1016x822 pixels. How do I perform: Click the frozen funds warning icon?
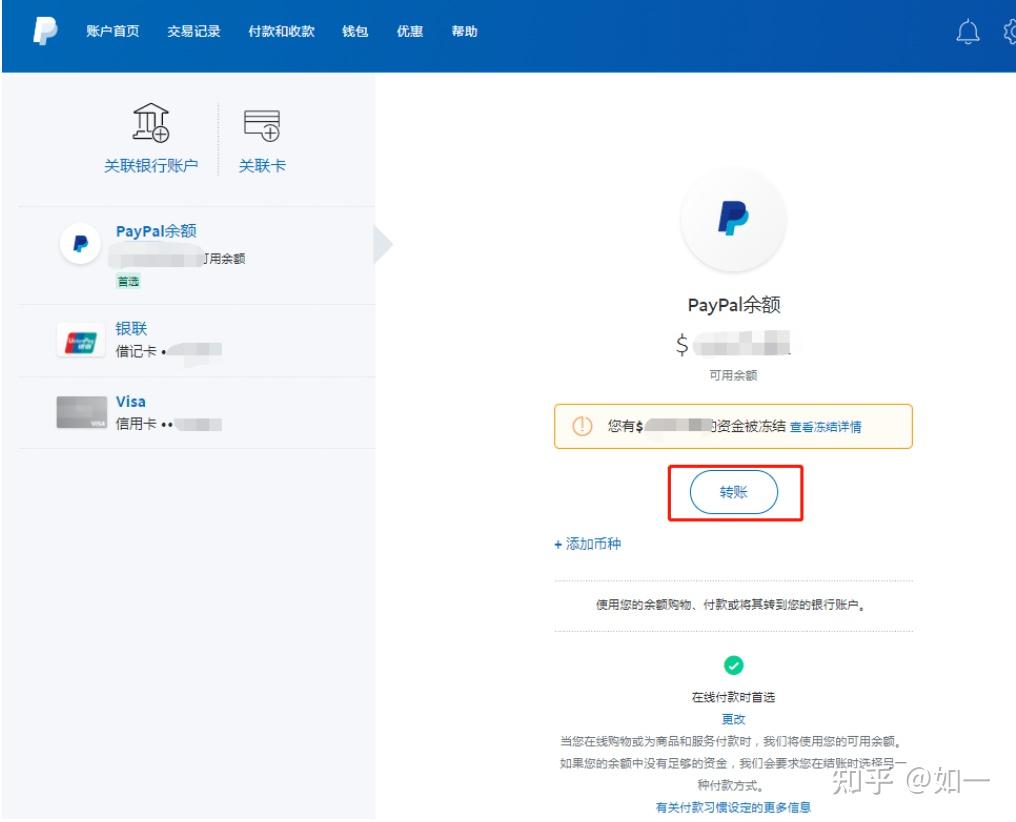[582, 426]
